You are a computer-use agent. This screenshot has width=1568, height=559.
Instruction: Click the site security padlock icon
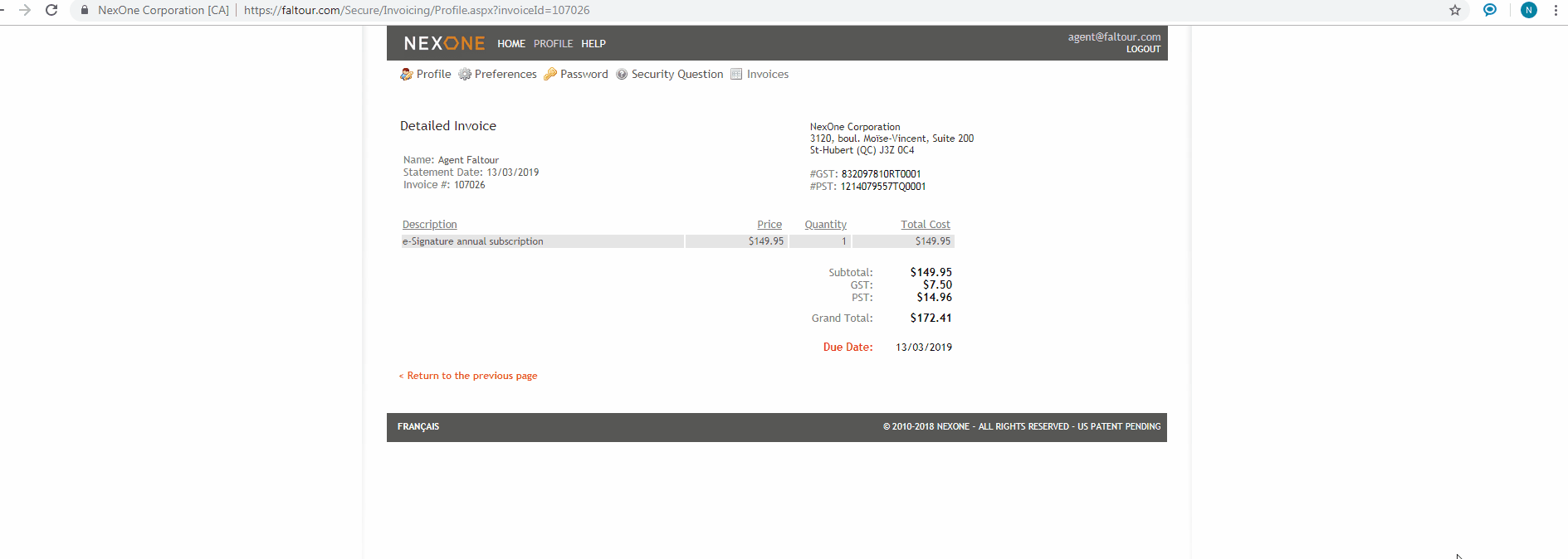[84, 10]
